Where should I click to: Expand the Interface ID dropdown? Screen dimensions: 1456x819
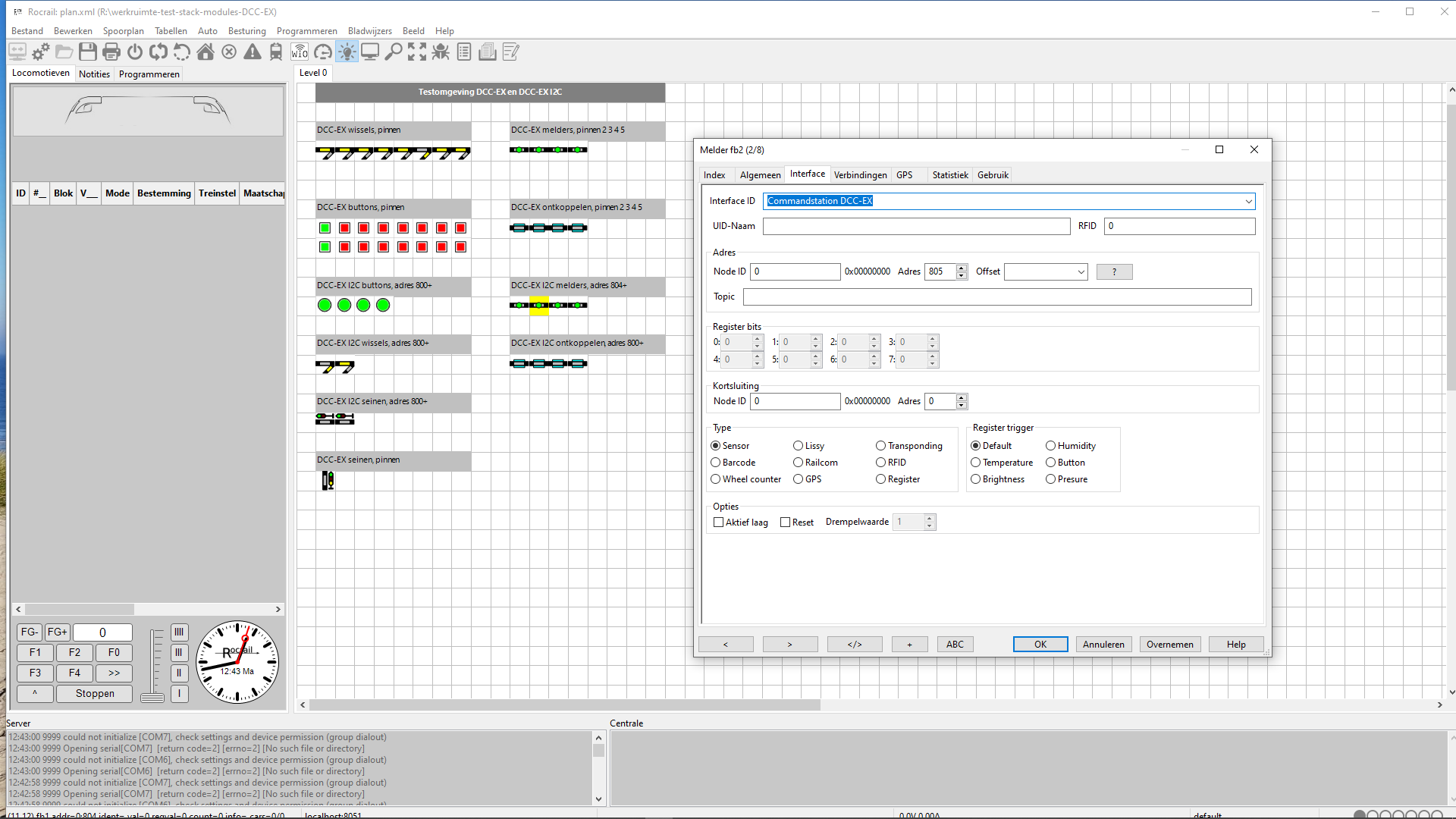(x=1248, y=201)
